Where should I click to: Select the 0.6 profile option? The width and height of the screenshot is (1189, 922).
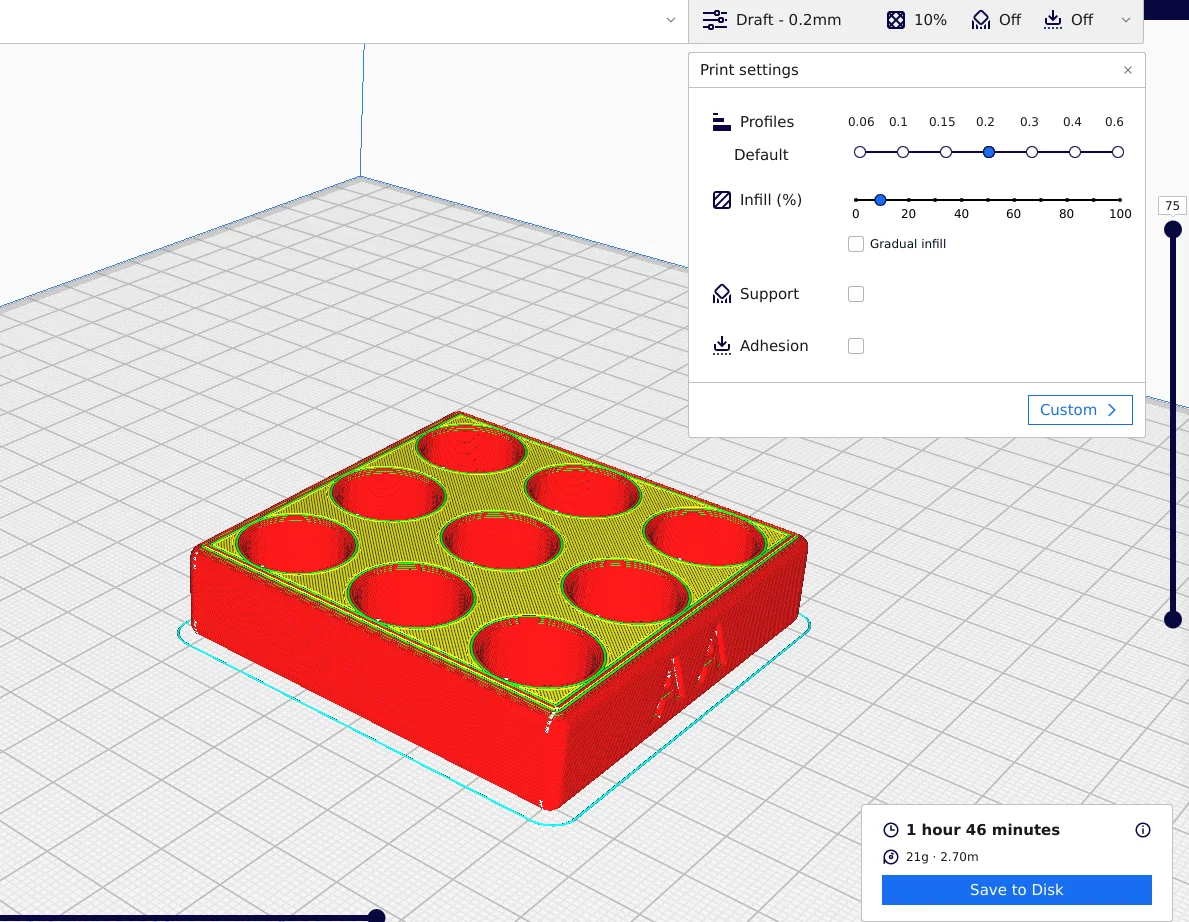coord(1118,152)
